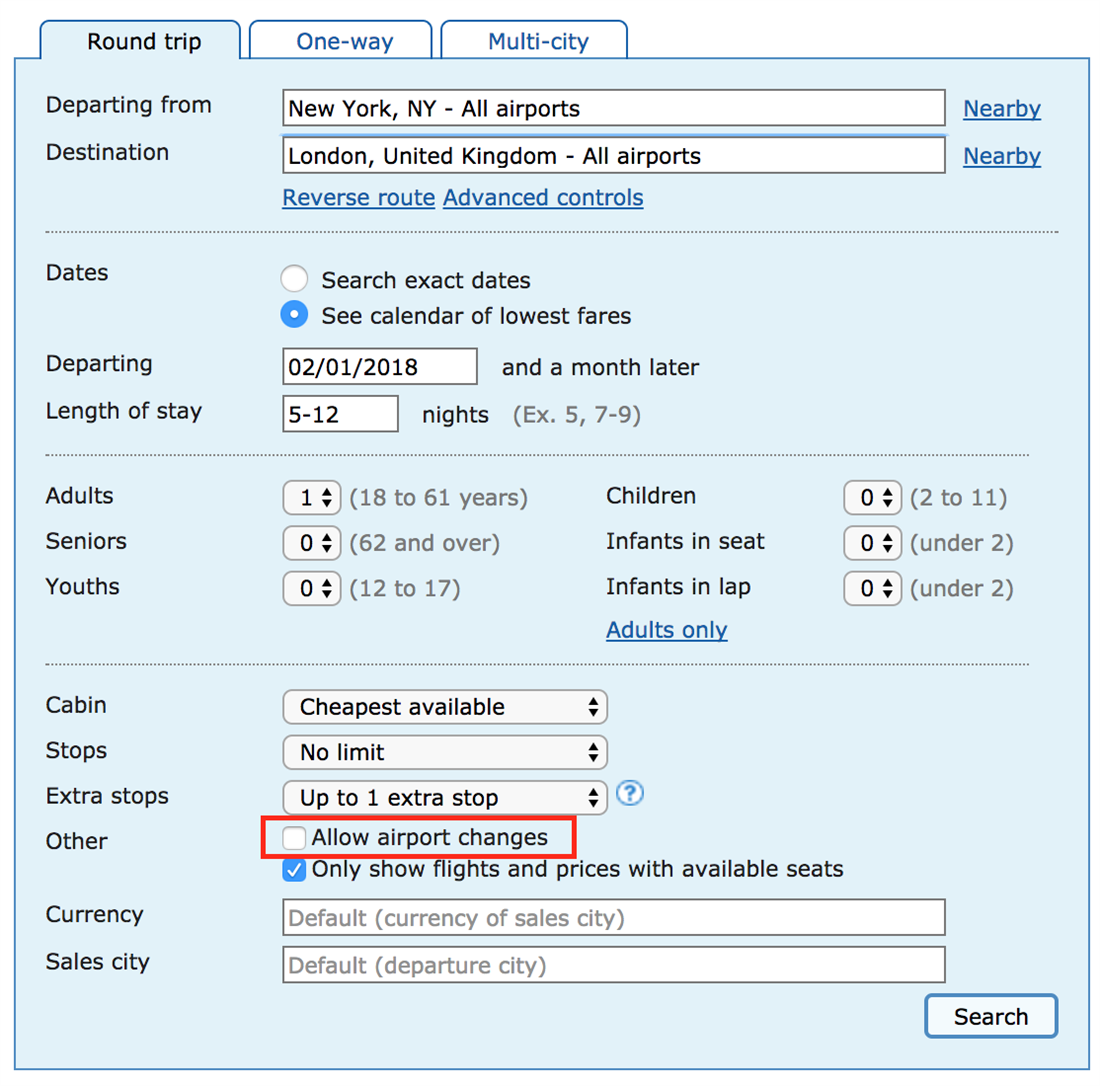1100x1086 pixels.
Task: Open the Children count selector
Action: (873, 497)
